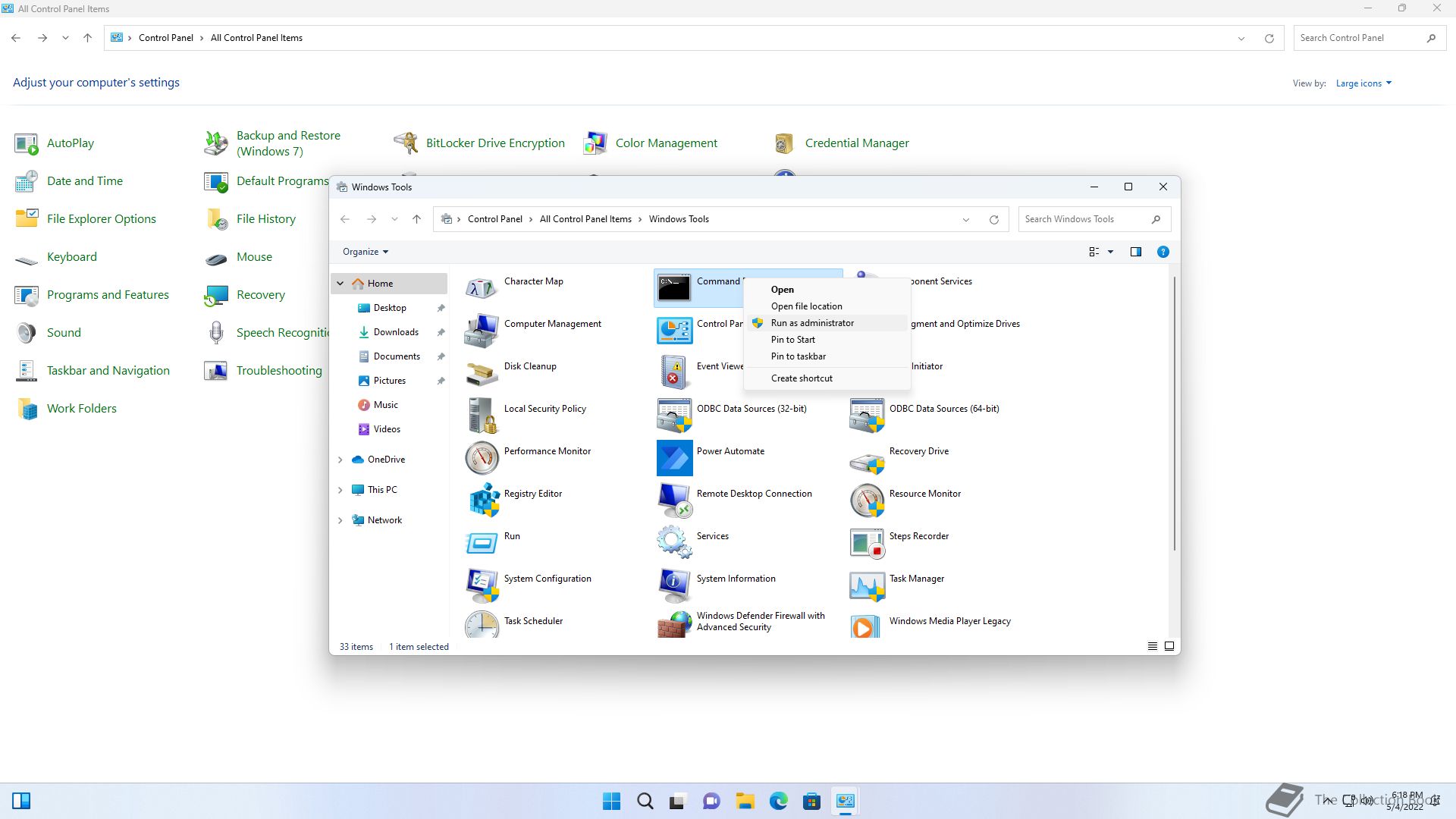Click the Windows Tools help icon
Screen dimensions: 1456x819
1163,252
